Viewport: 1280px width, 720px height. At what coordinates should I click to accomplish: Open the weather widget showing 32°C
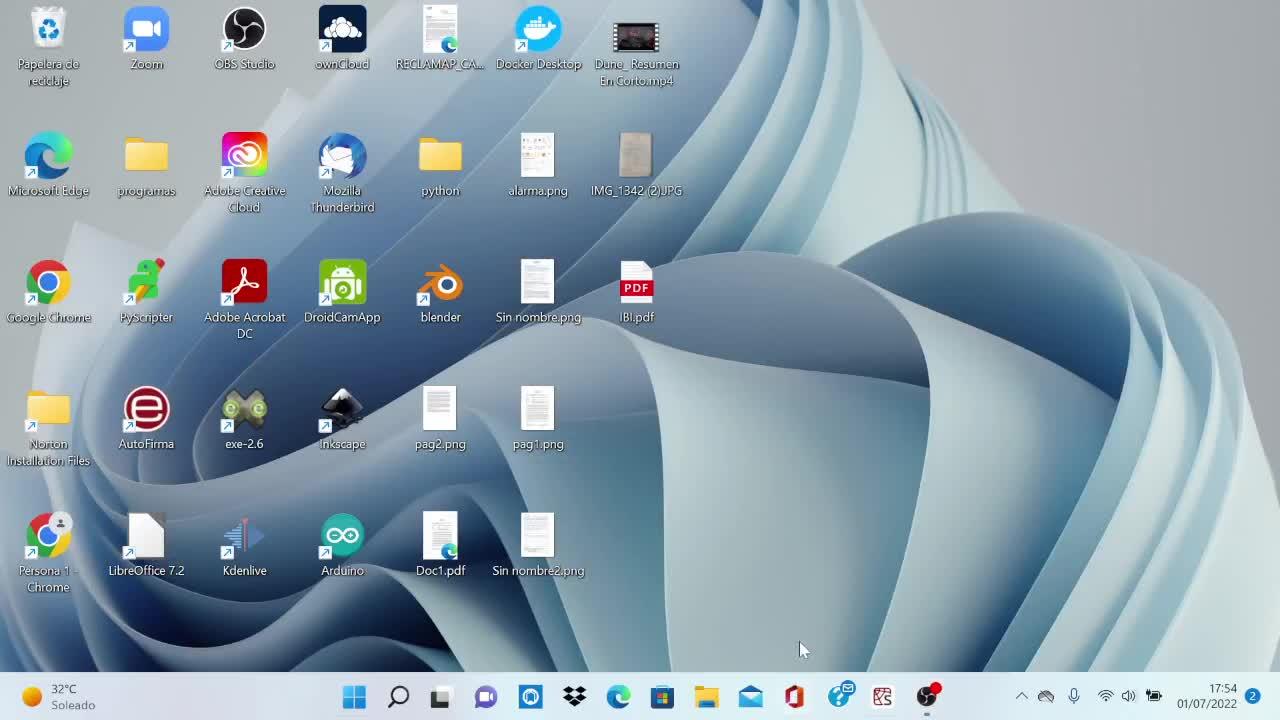click(58, 697)
